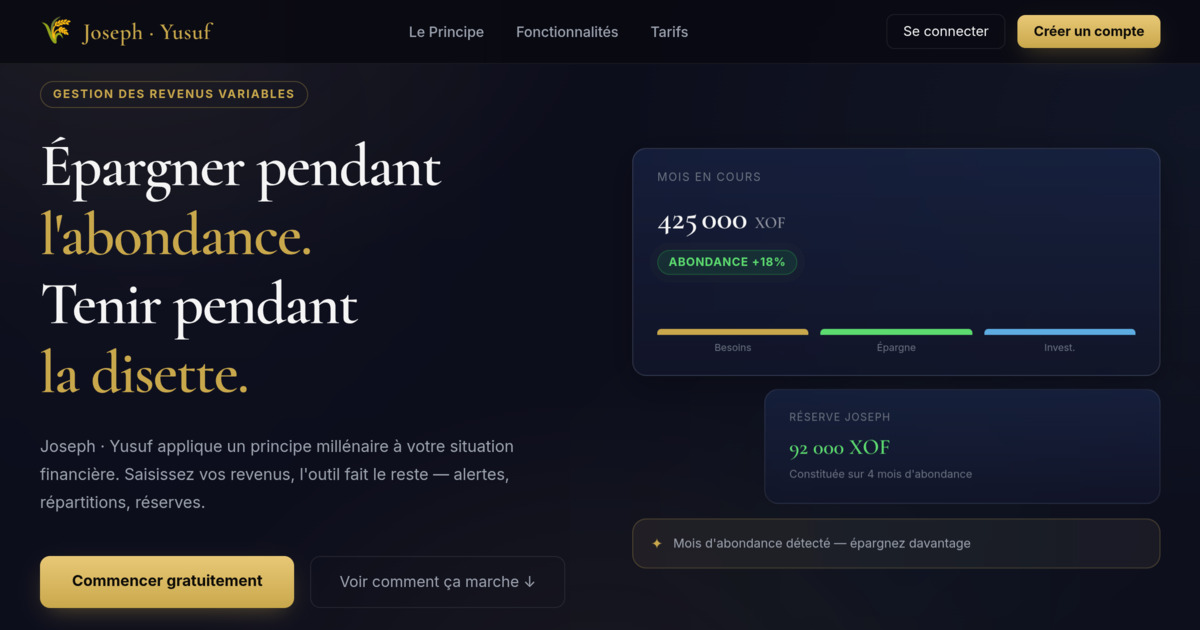1200x630 pixels.
Task: Click the 92 000 XOF reserve amount
Action: pyautogui.click(x=839, y=448)
